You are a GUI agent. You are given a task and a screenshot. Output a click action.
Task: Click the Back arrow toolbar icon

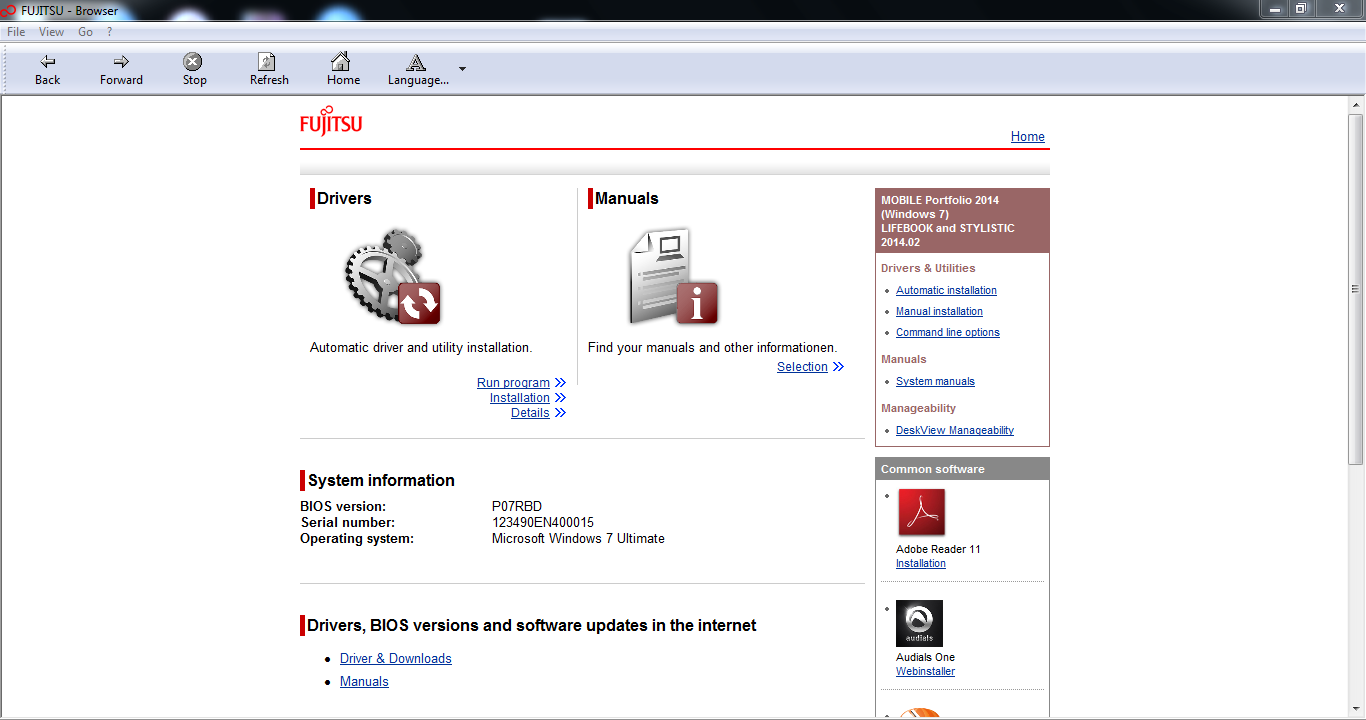click(47, 62)
